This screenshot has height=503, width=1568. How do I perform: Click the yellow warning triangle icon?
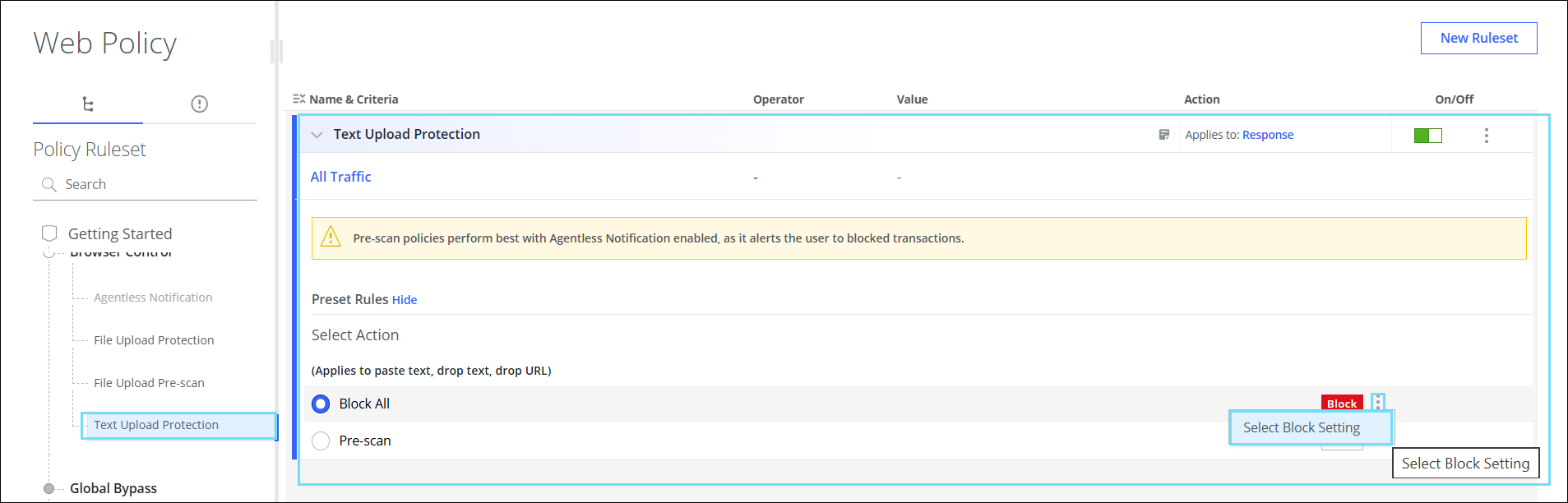331,238
